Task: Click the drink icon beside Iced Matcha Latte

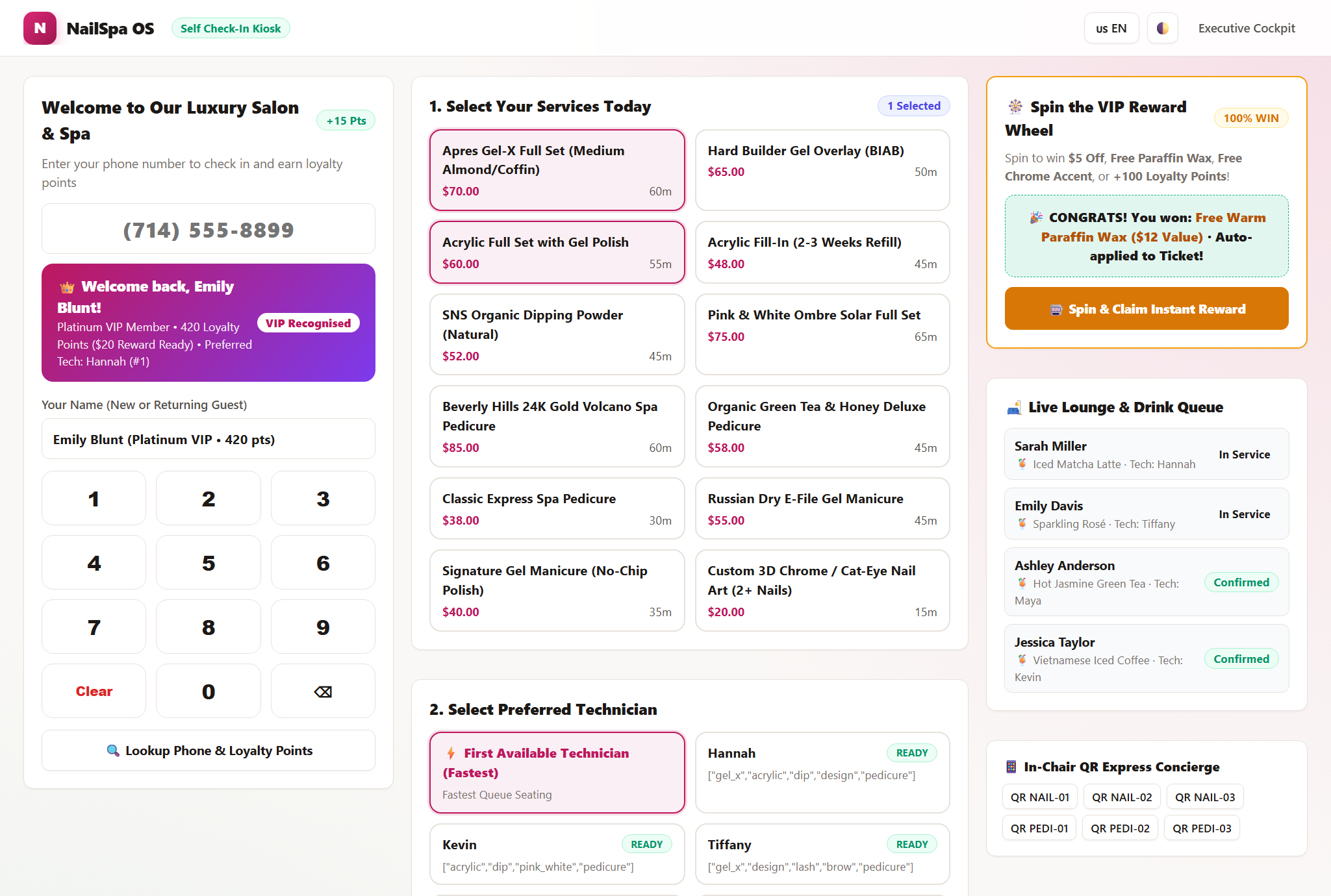Action: (1022, 464)
